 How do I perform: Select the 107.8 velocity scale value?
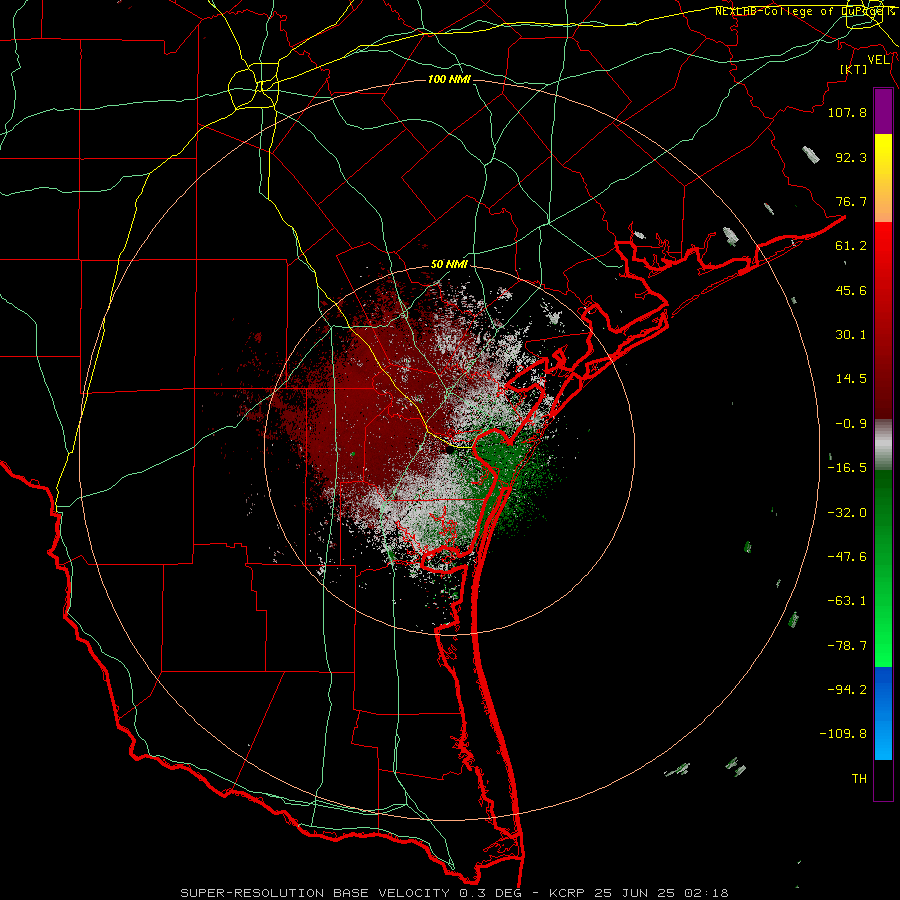[x=847, y=112]
